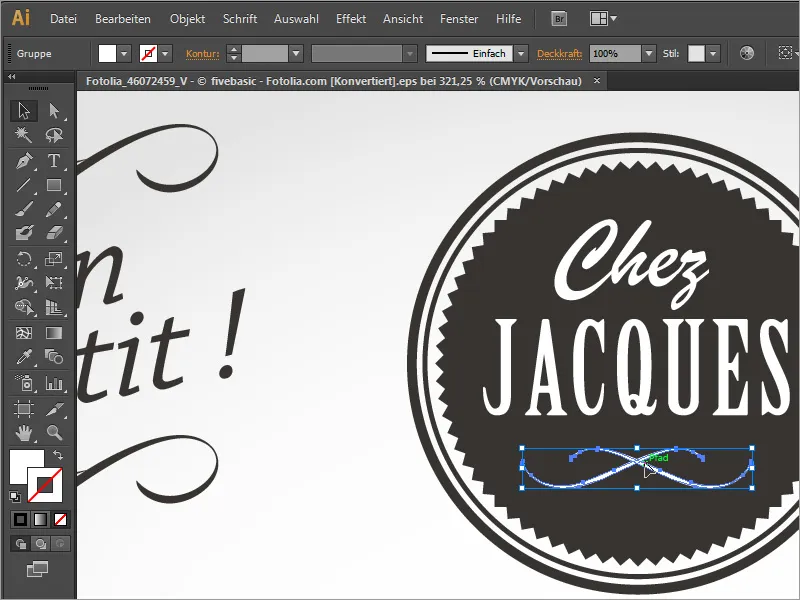The image size is (800, 600).
Task: Click the Deckkraft opacity link
Action: coord(559,54)
